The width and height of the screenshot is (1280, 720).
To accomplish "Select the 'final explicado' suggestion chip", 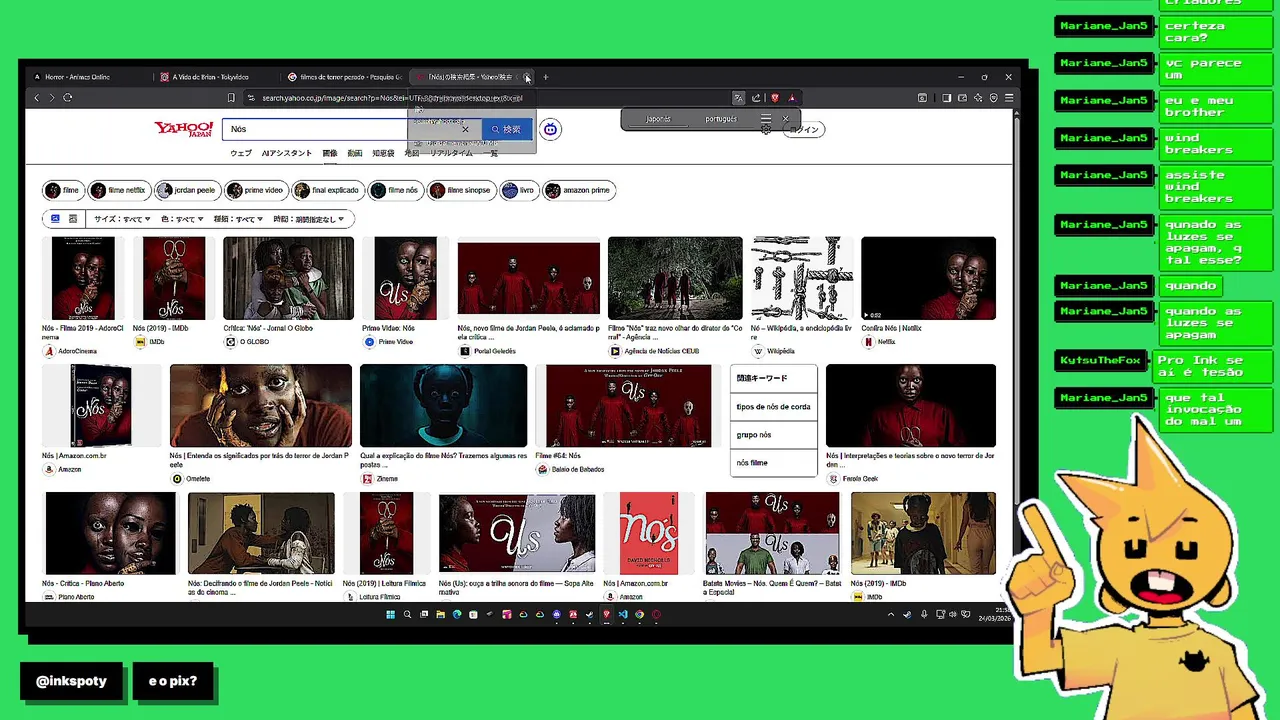I will pos(326,190).
